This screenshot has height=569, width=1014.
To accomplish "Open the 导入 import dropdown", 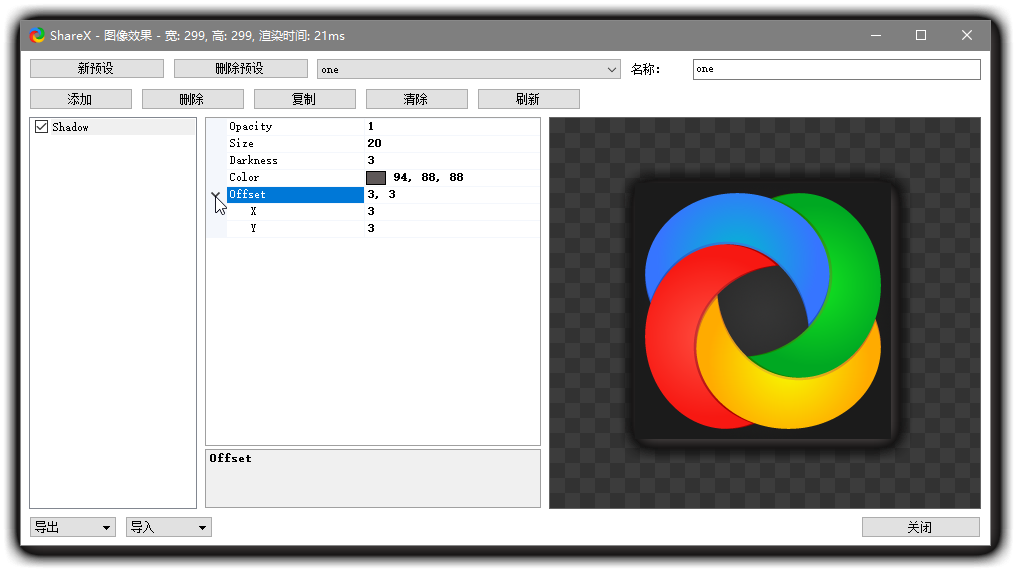I will 169,527.
